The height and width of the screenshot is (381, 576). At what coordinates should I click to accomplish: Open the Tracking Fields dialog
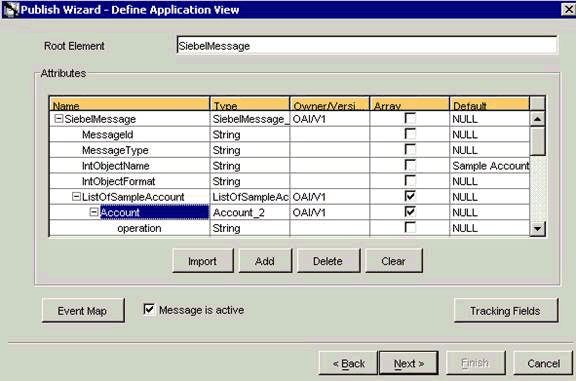click(506, 311)
